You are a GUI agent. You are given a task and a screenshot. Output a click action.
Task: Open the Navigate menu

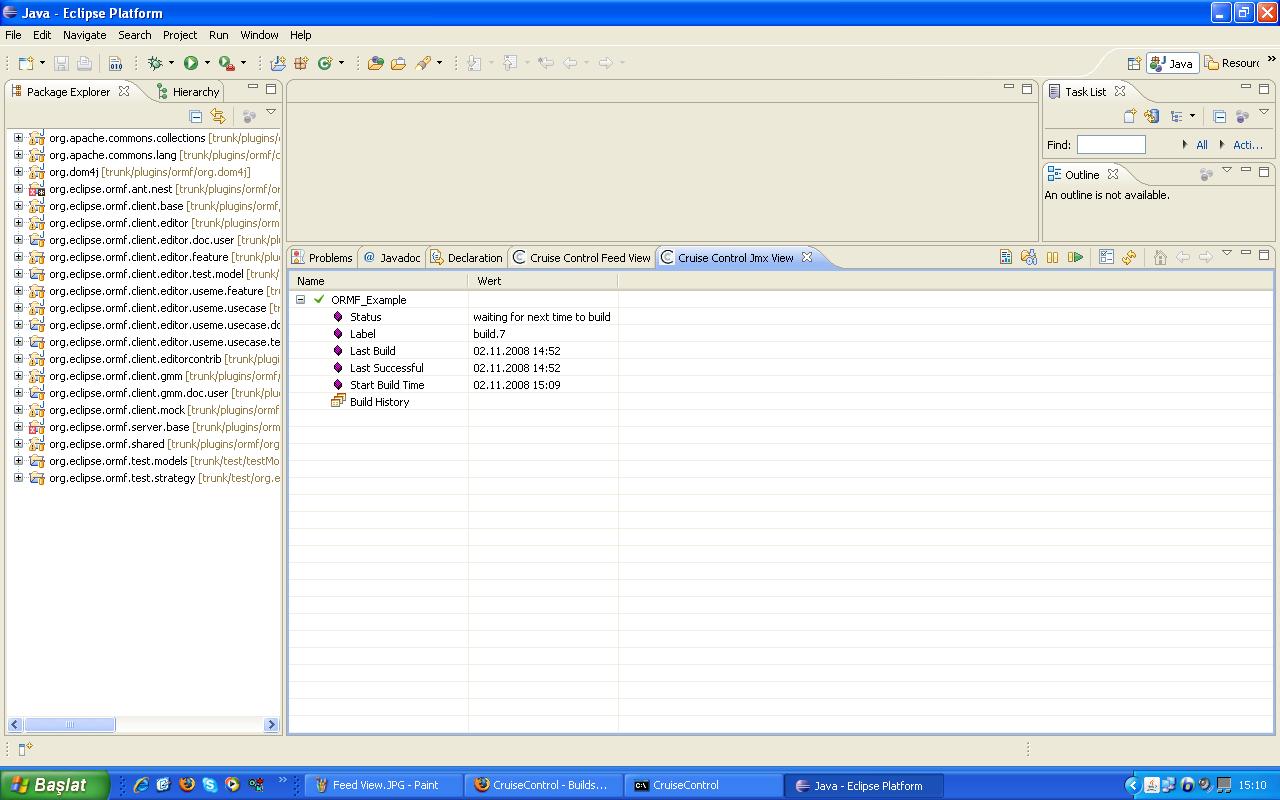pyautogui.click(x=84, y=35)
